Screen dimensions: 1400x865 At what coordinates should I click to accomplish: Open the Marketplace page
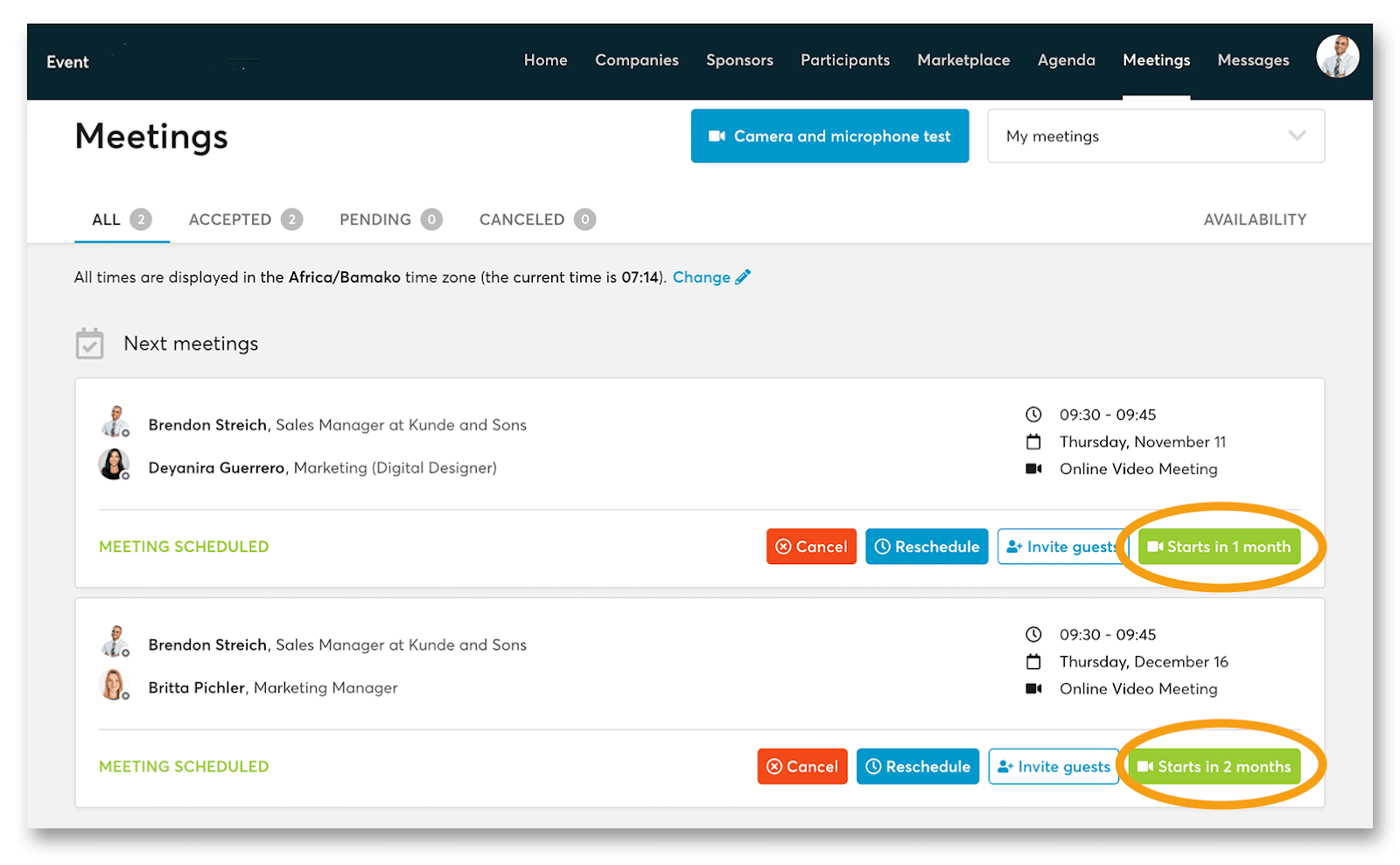click(x=963, y=60)
